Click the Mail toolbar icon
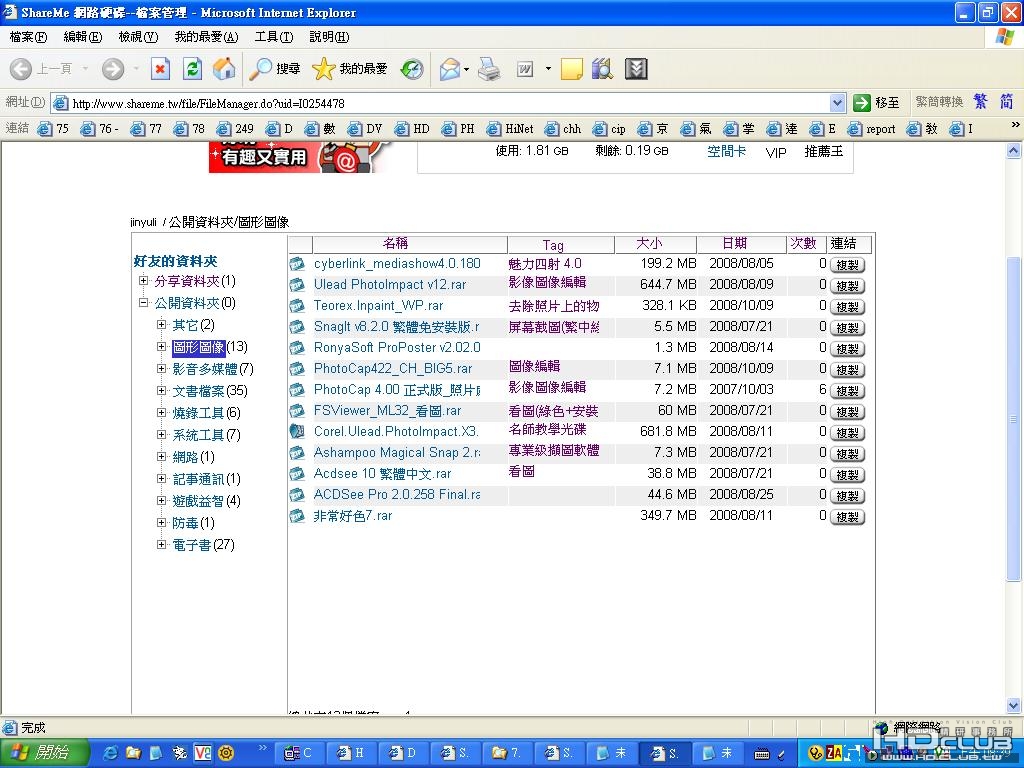This screenshot has height=768, width=1024. point(450,69)
